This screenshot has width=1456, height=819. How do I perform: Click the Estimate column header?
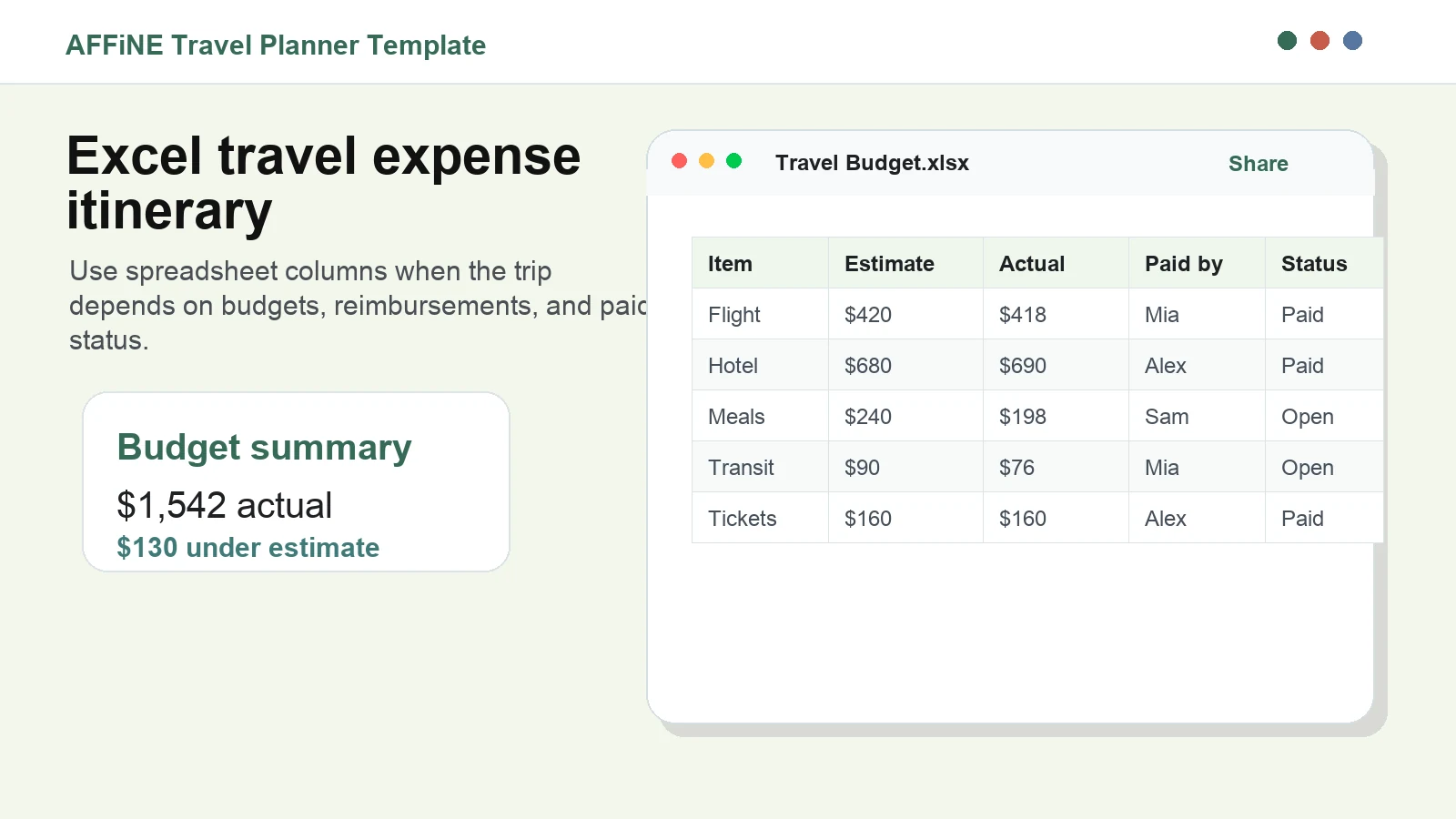pos(905,263)
